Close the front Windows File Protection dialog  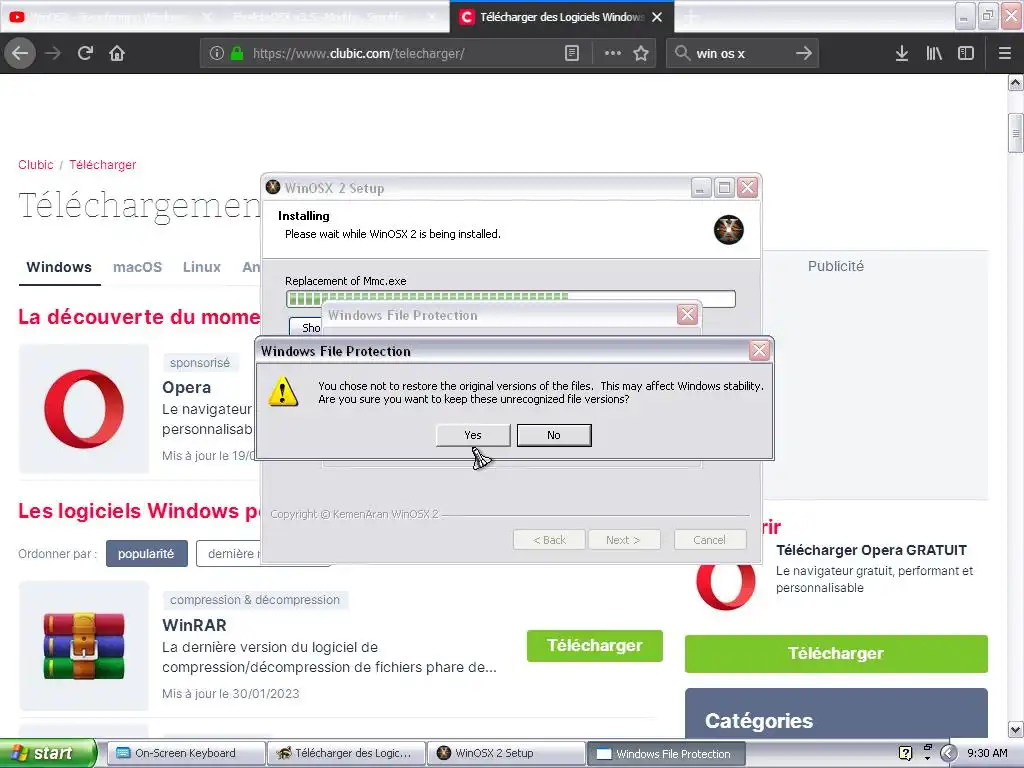point(759,351)
